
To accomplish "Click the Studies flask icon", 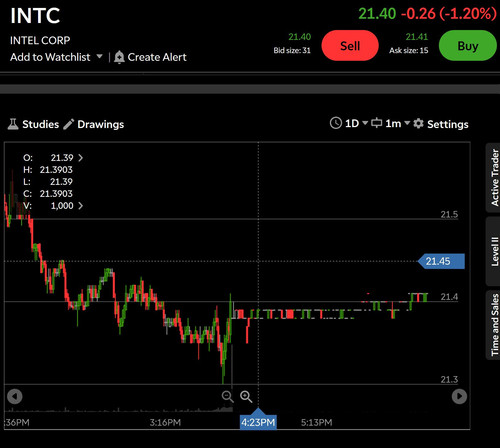I will coord(13,124).
